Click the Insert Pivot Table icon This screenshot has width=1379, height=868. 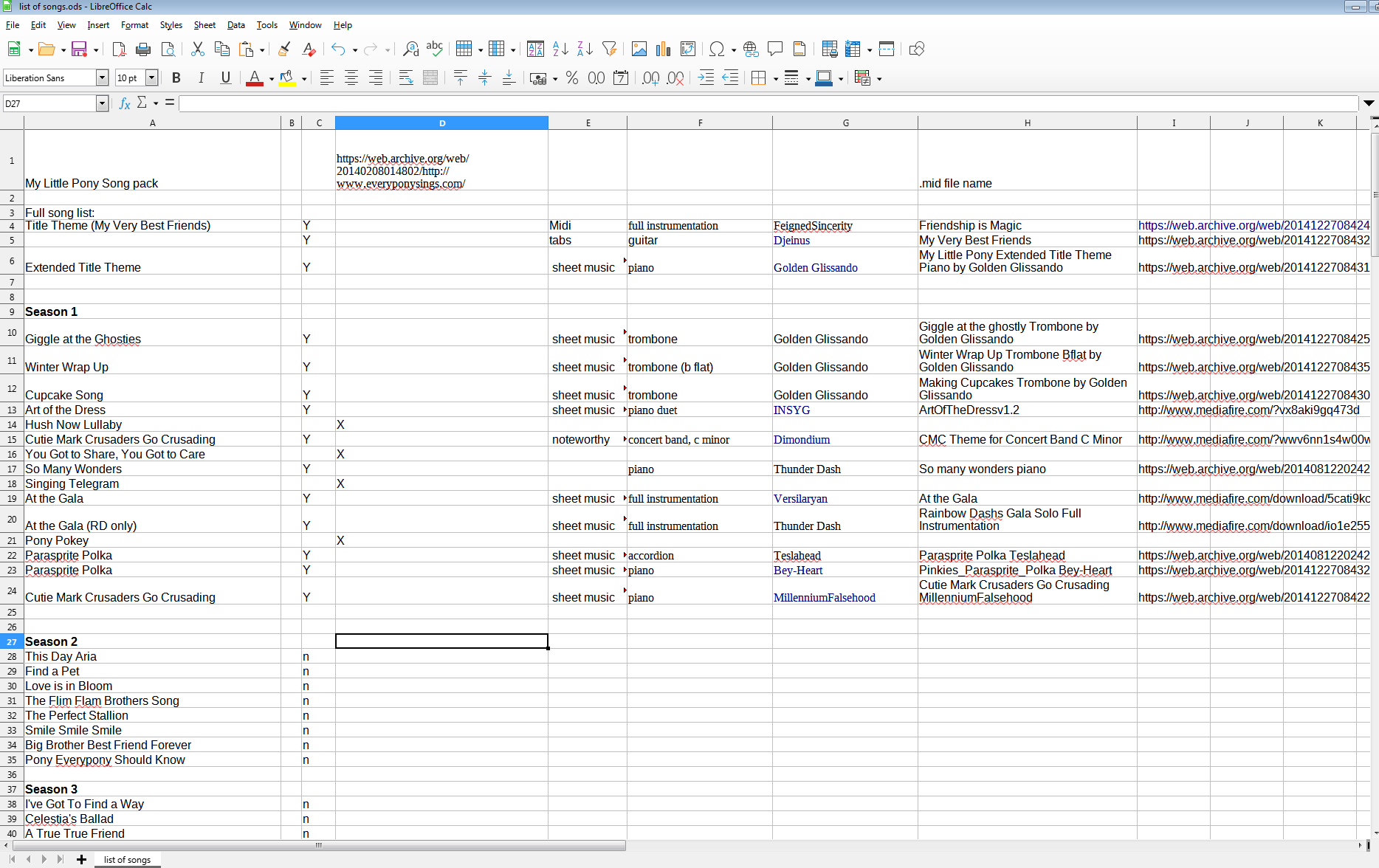pyautogui.click(x=688, y=49)
